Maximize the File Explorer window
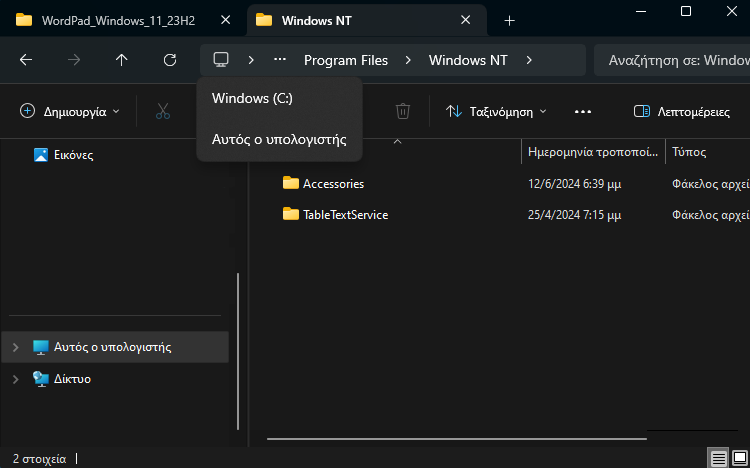Viewport: 750px width, 468px height. [686, 11]
